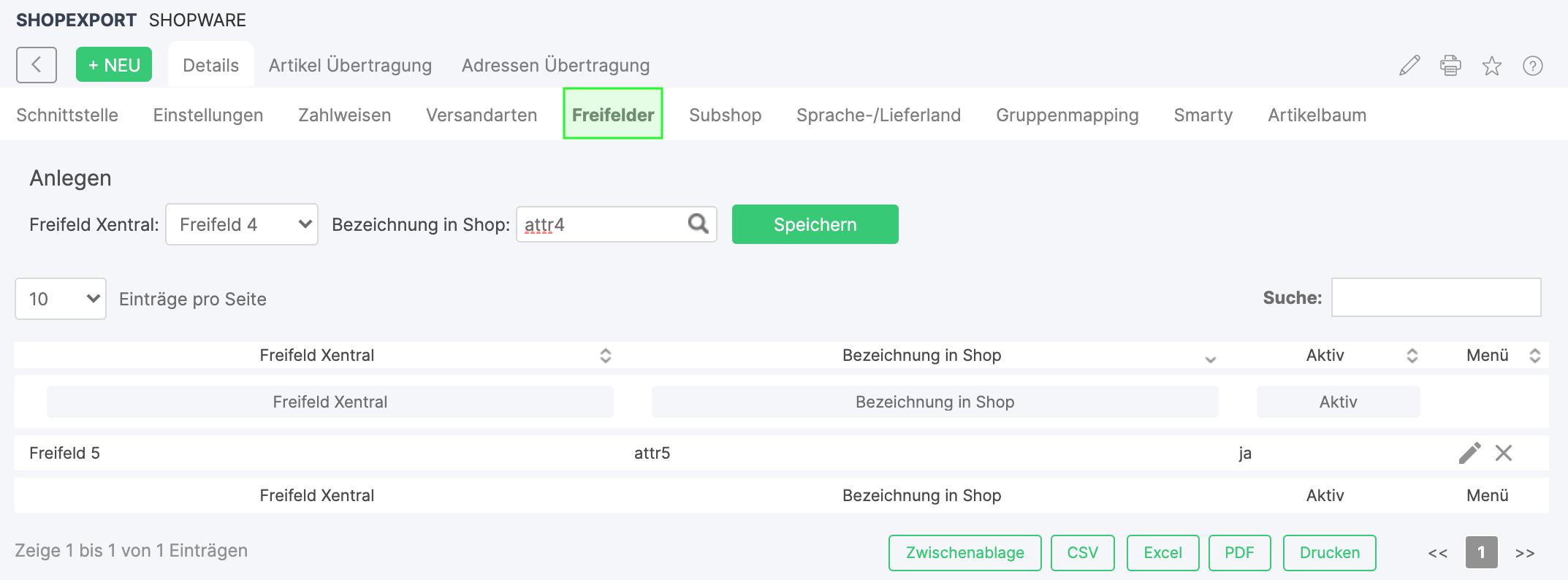This screenshot has width=1568, height=580.
Task: Click the search magnifier in Bezeichnung field
Action: point(699,224)
